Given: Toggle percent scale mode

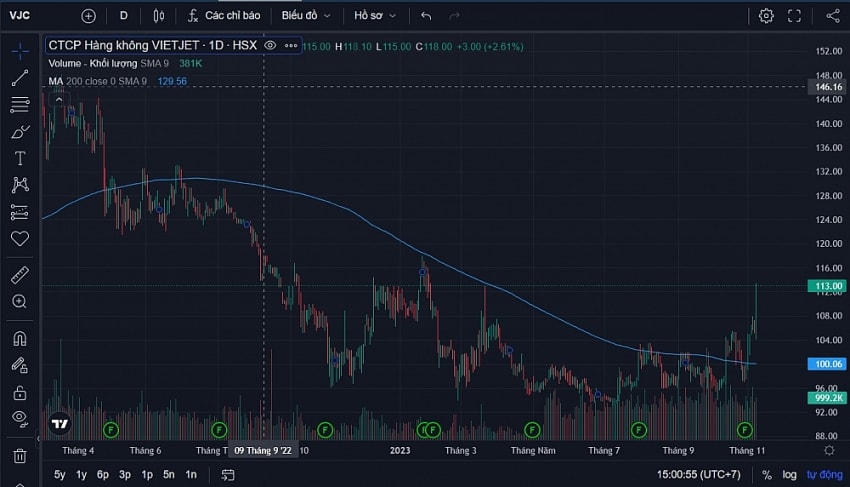Looking at the screenshot, I should click(767, 475).
